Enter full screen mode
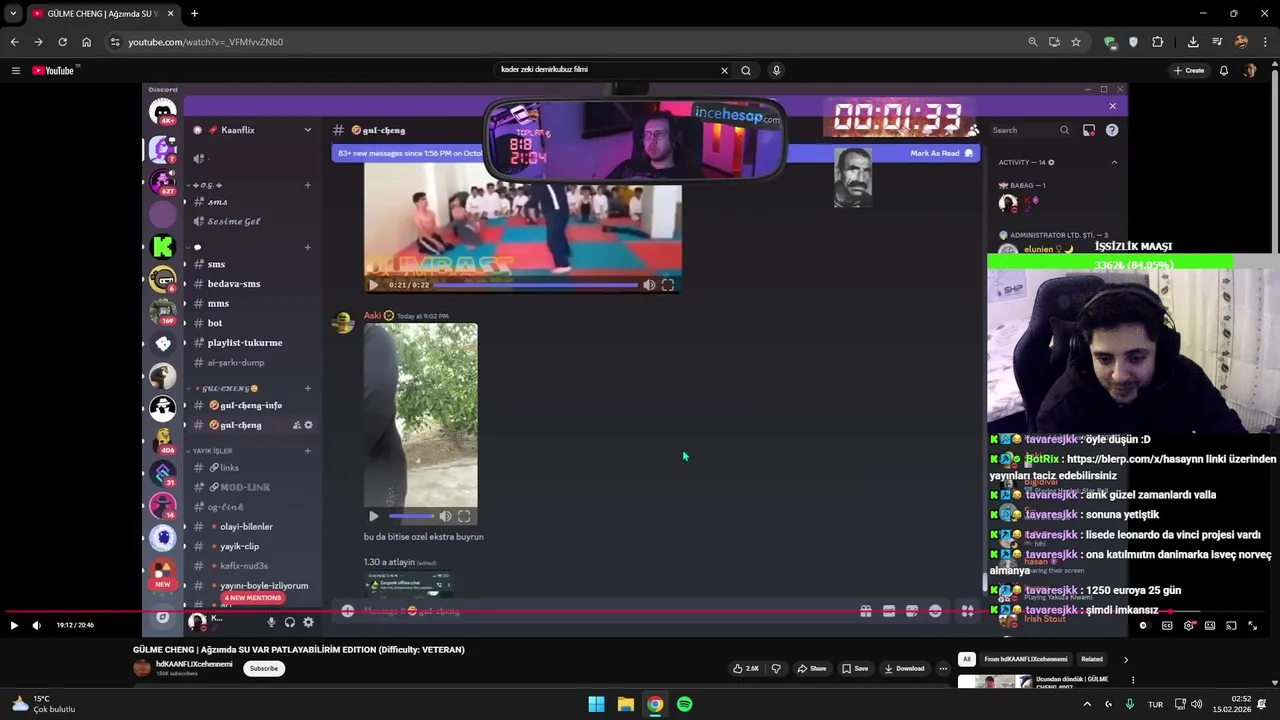The image size is (1280, 720). 1252,625
